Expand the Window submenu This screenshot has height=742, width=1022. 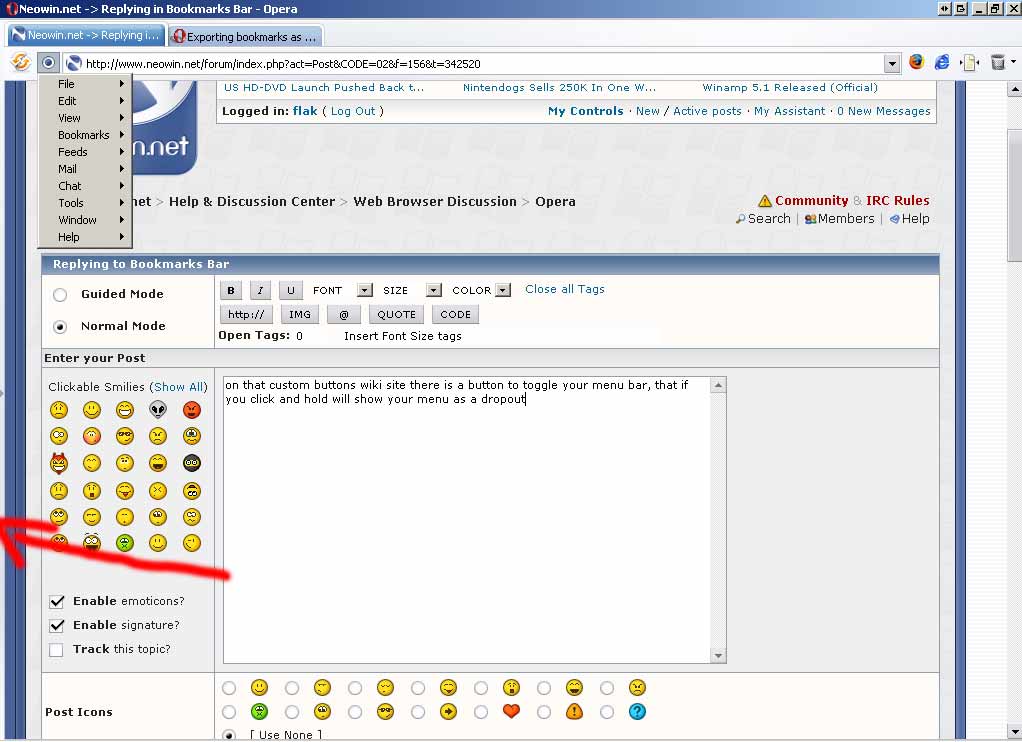[85, 220]
